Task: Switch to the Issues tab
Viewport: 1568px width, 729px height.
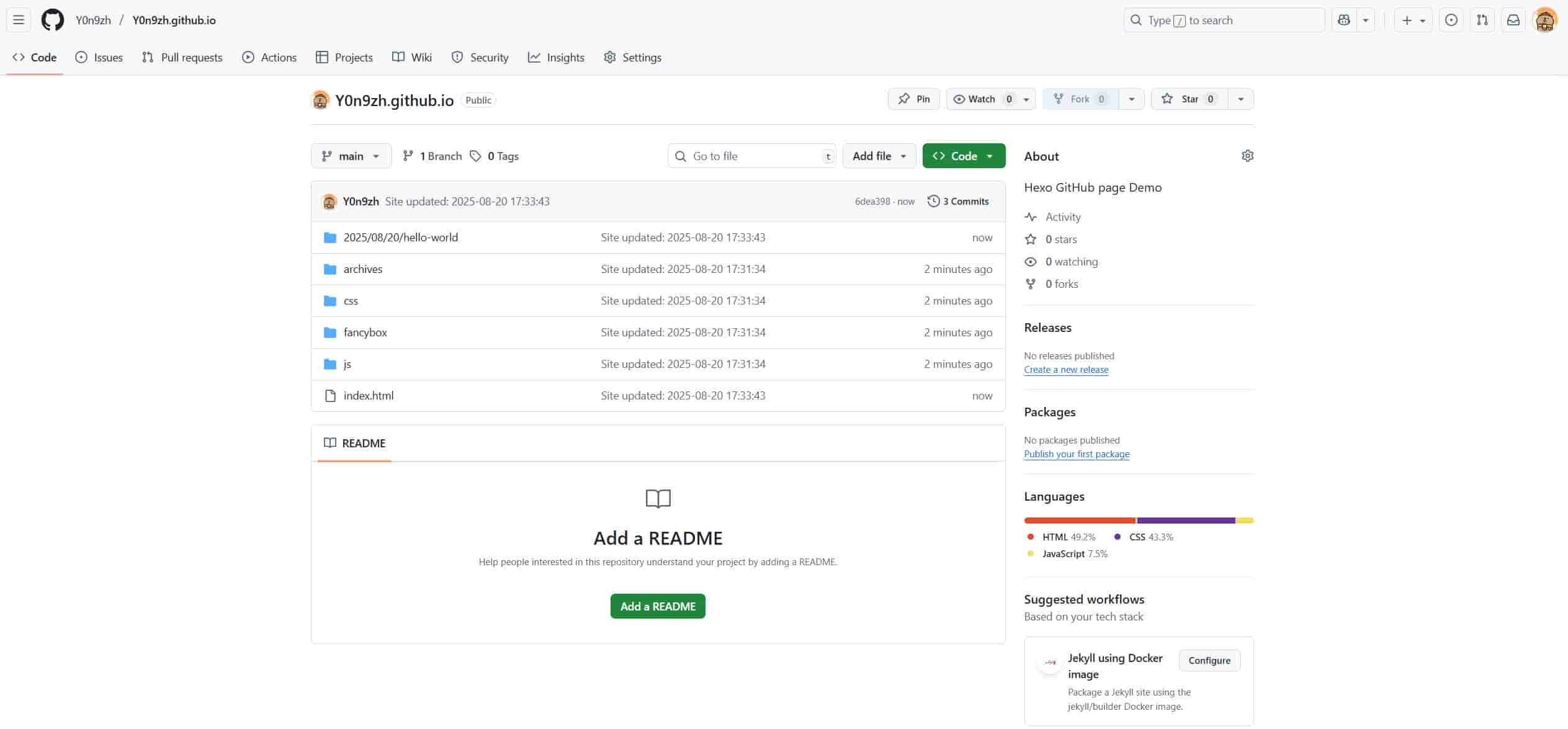Action: [x=99, y=57]
